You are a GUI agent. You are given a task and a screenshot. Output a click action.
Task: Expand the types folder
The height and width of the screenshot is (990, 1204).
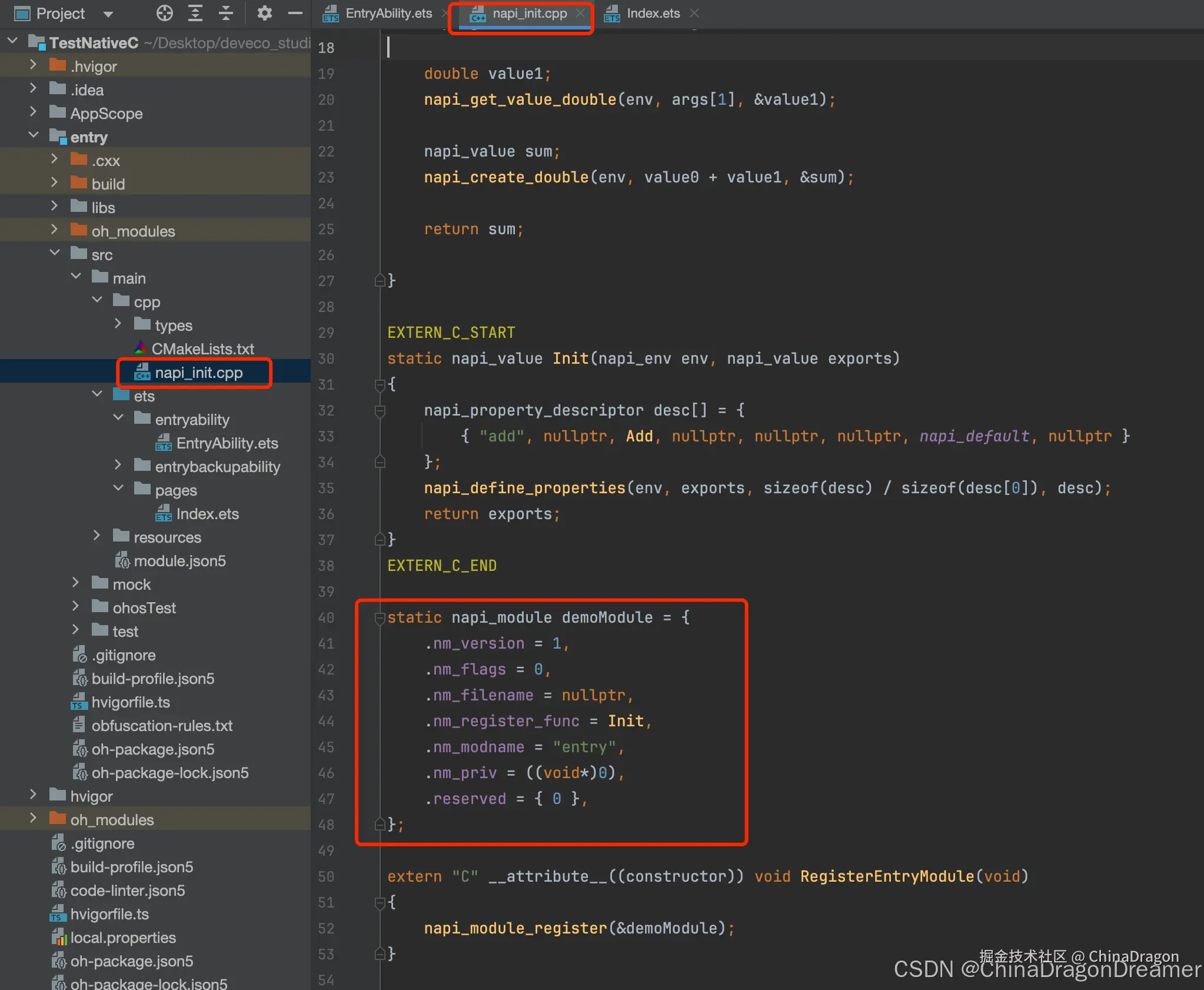point(118,324)
